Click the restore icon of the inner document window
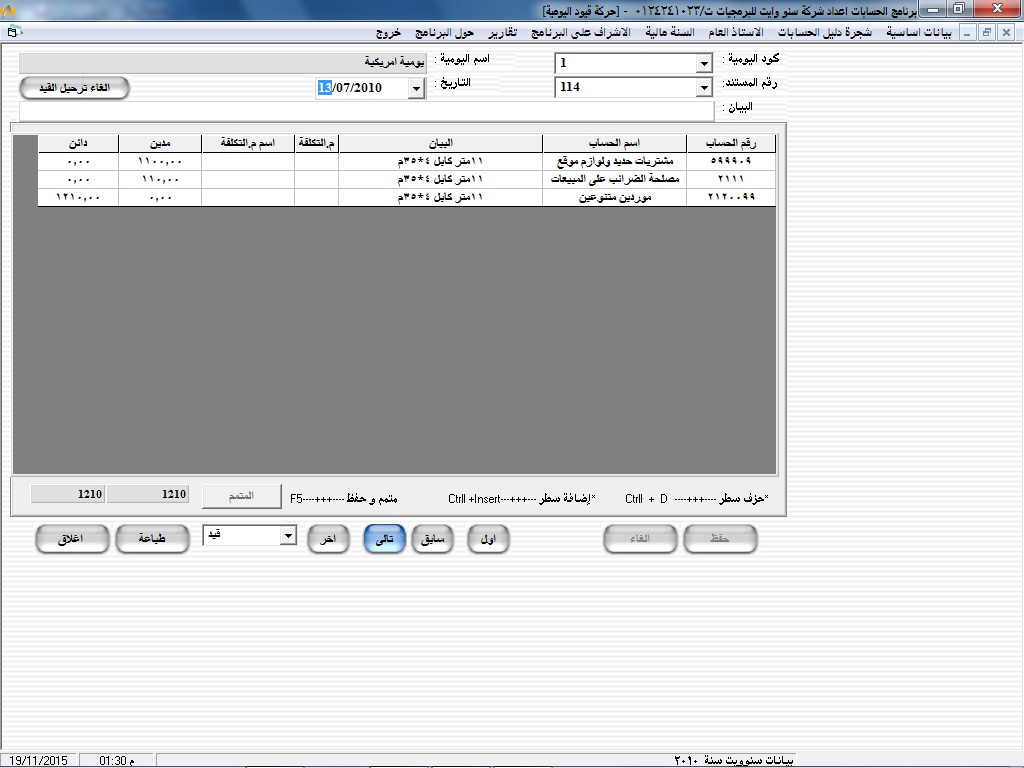The image size is (1024, 768). [x=986, y=32]
